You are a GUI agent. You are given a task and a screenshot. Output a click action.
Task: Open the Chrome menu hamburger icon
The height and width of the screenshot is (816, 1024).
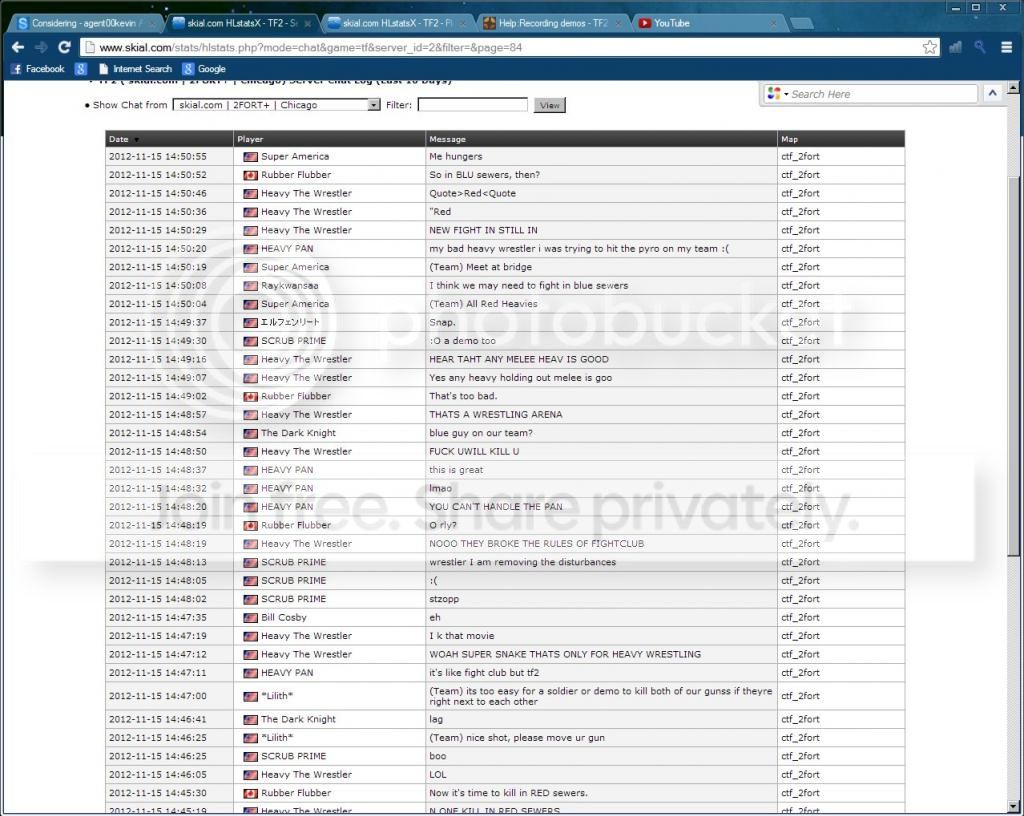click(1006, 47)
